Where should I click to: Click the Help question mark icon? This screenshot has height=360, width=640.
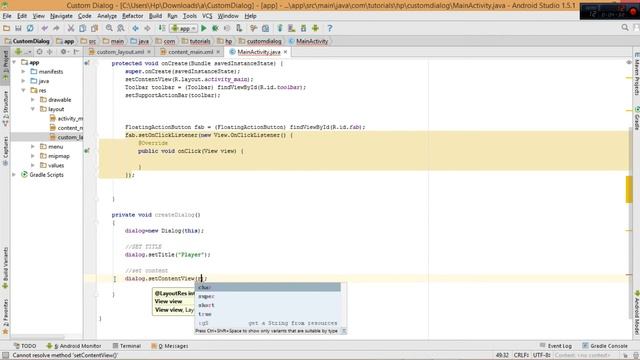pyautogui.click(x=329, y=28)
